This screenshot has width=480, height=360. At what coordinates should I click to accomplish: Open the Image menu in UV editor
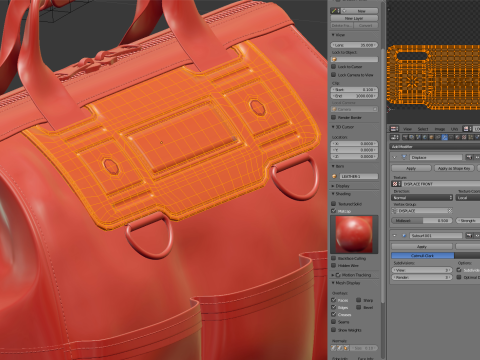(440, 129)
